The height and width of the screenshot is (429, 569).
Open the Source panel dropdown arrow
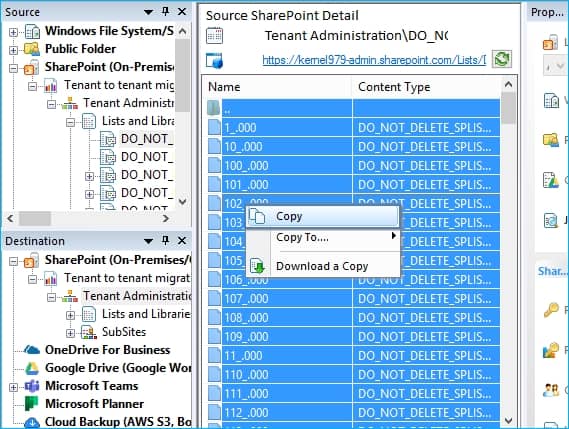148,12
